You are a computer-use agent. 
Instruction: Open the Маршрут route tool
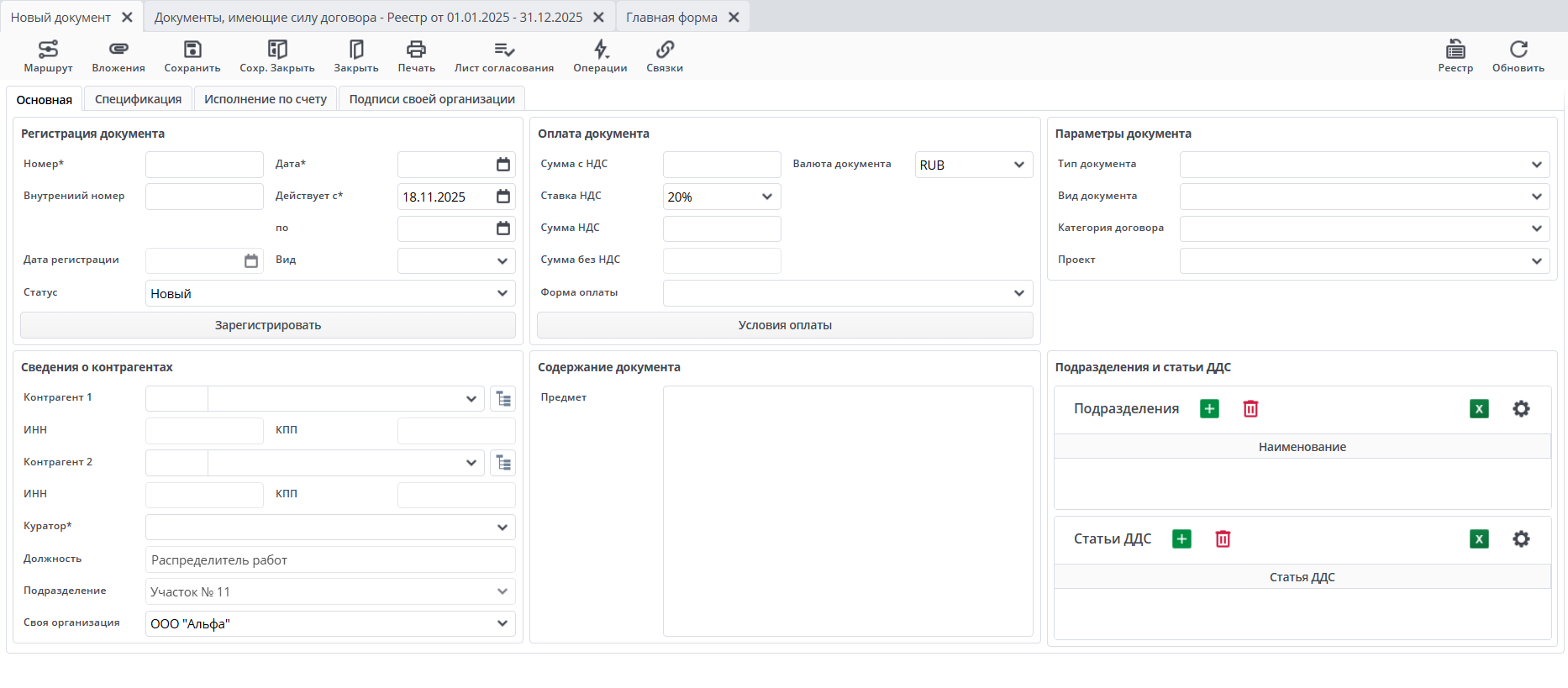coord(48,55)
